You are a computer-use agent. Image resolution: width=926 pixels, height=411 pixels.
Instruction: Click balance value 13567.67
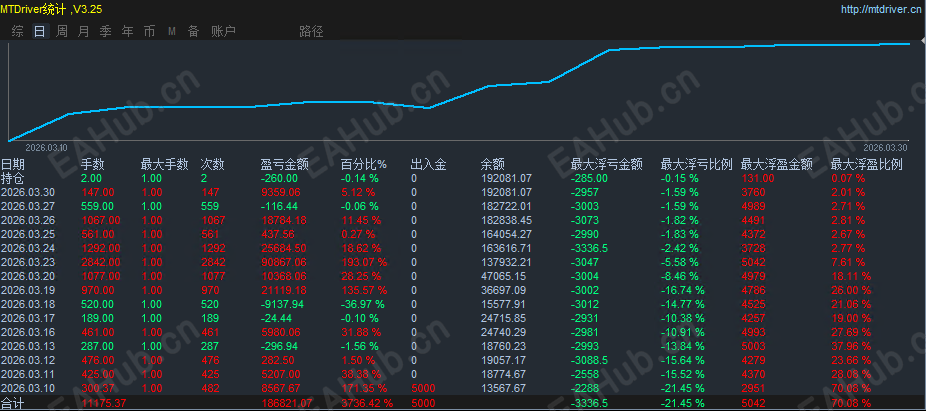click(504, 389)
